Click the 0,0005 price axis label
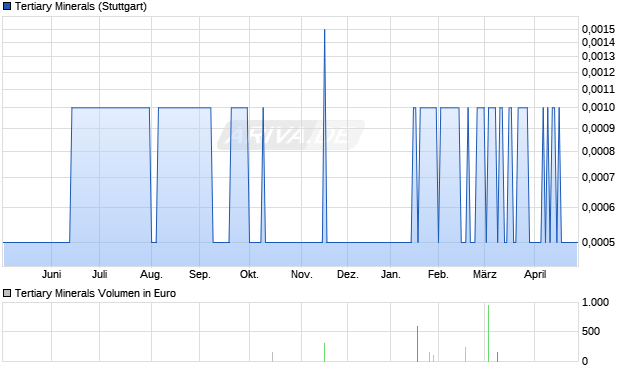 click(598, 242)
